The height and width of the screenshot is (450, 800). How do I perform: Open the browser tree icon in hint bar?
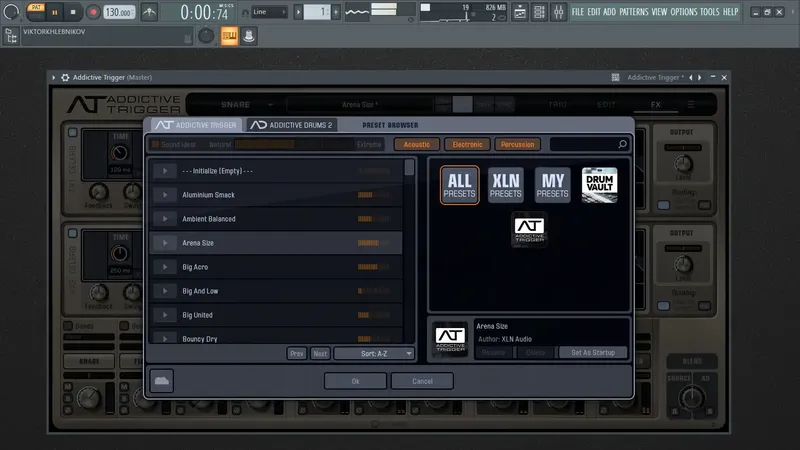click(11, 36)
